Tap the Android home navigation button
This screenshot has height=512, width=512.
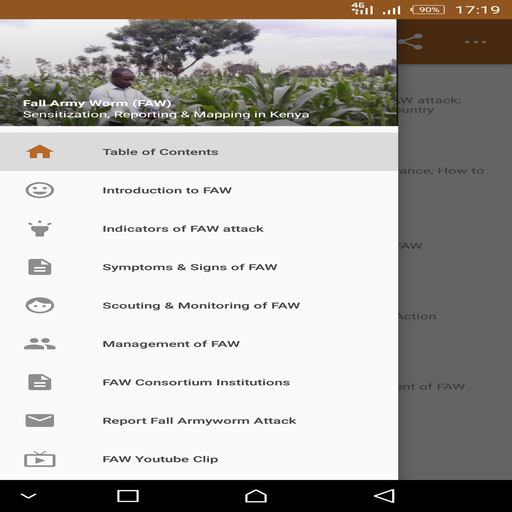(256, 496)
